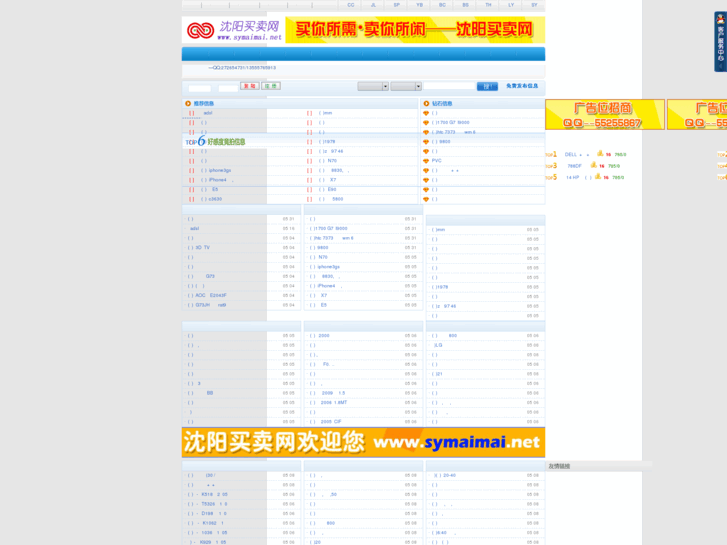
Task: Open the K518 2.05 listing
Action: point(208,494)
